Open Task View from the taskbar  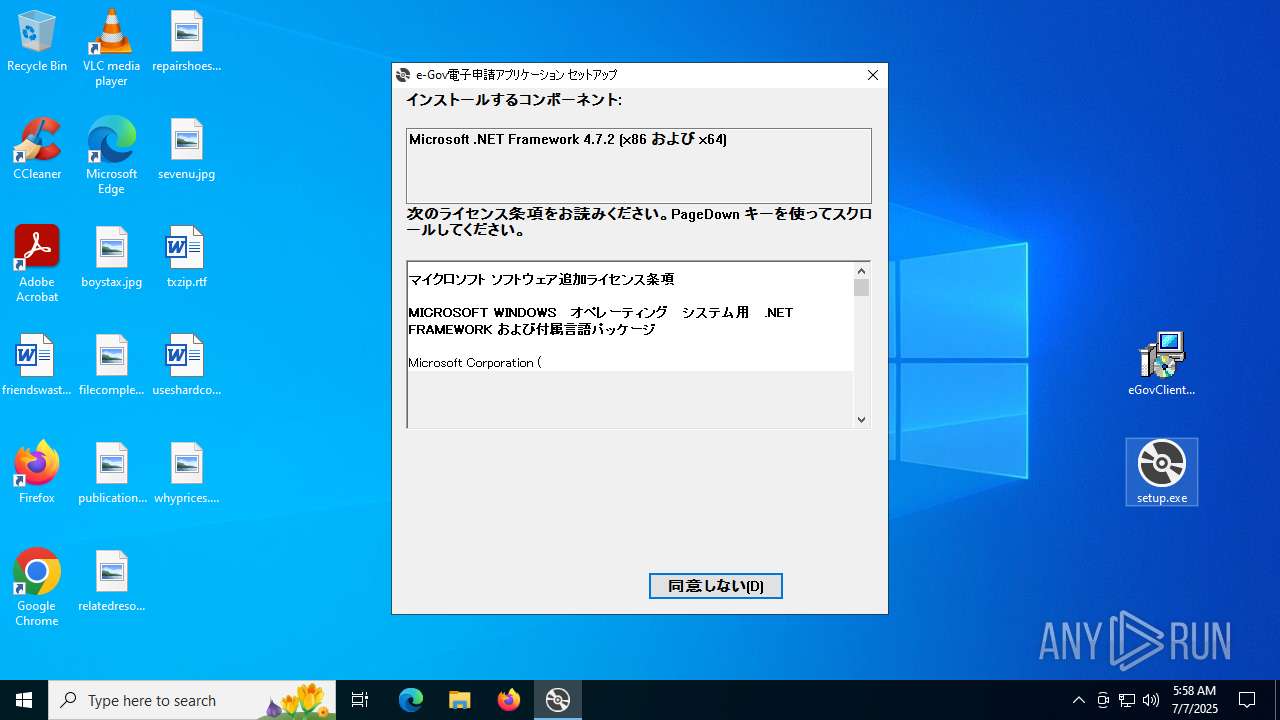click(x=360, y=700)
